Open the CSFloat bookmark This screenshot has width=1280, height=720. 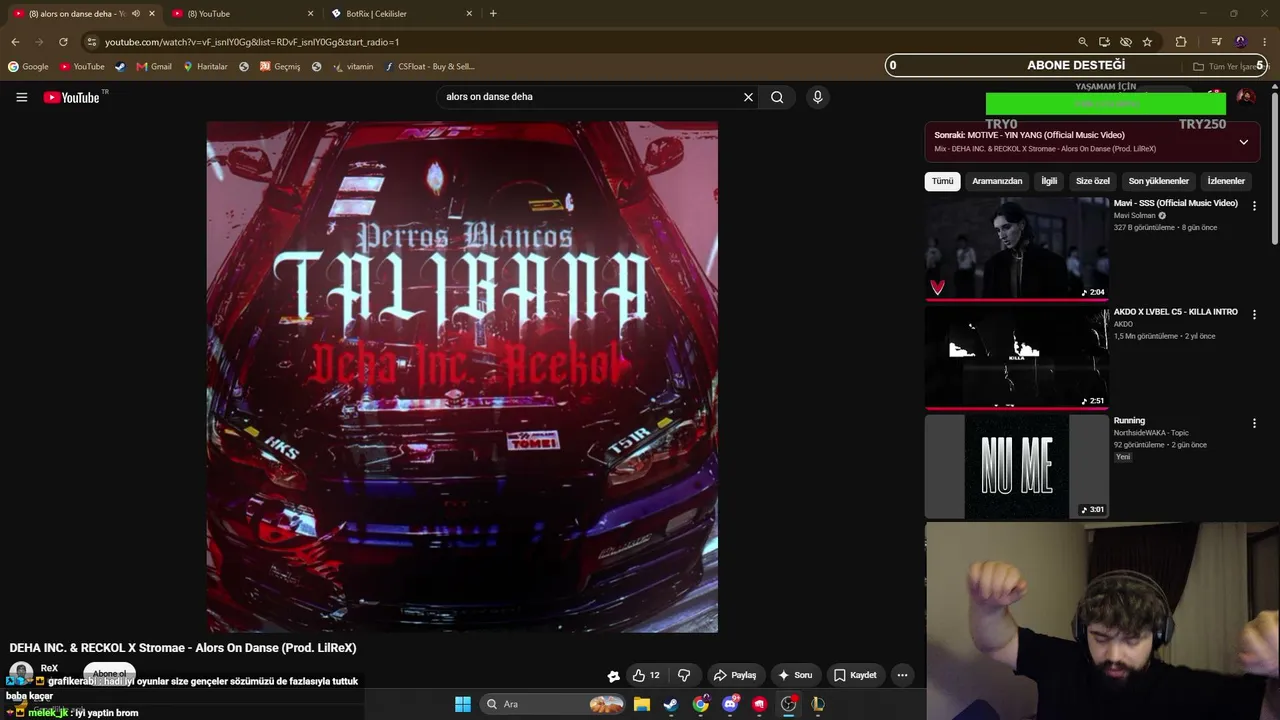coord(430,67)
